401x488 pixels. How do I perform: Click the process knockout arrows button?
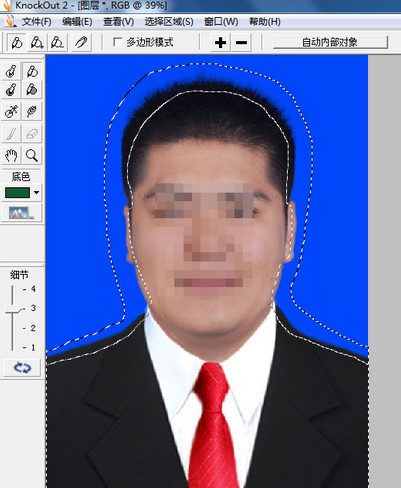pos(22,368)
